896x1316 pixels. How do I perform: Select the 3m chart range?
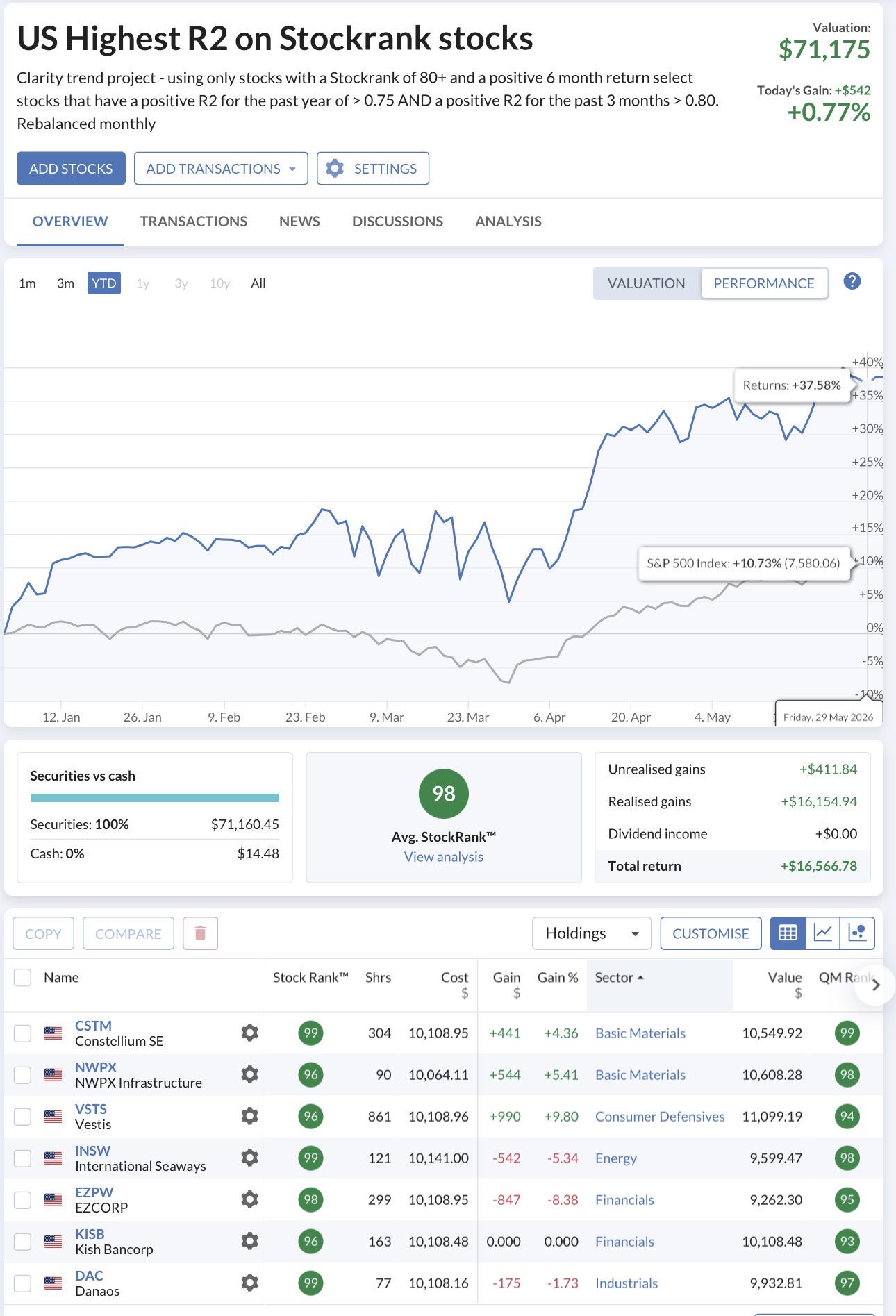click(65, 283)
